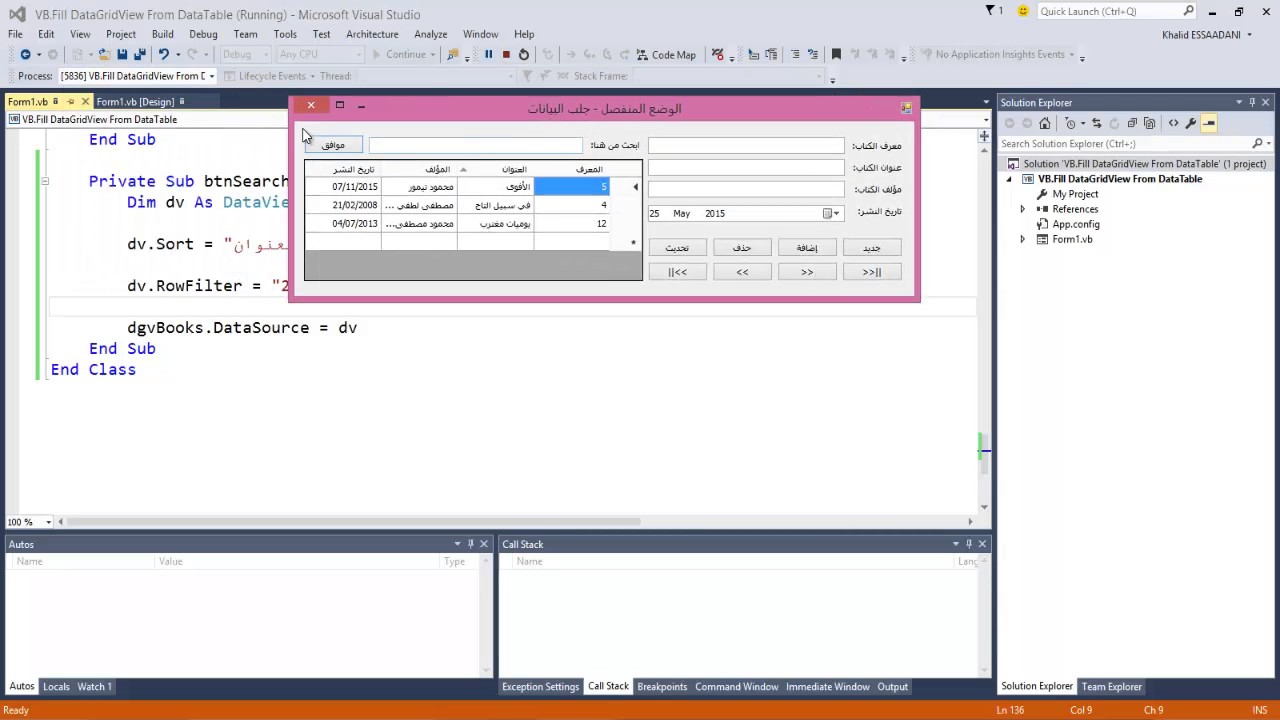
Task: Open the feedback smiley icon
Action: click(1023, 11)
